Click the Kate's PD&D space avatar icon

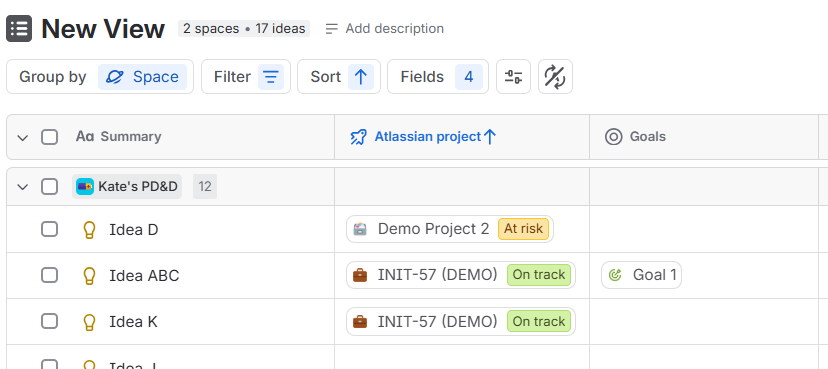[84, 186]
